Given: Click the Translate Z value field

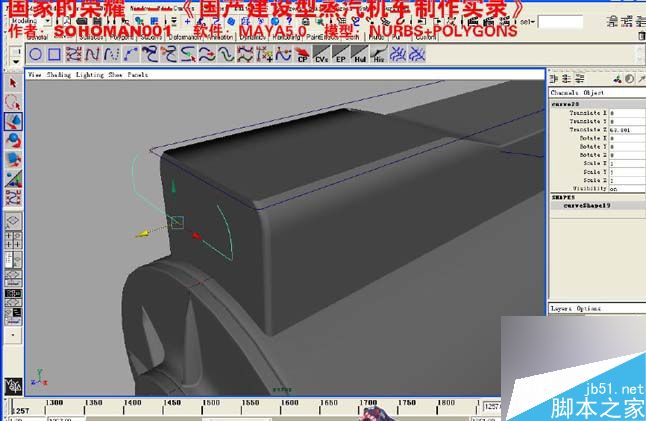Looking at the screenshot, I should coord(627,130).
